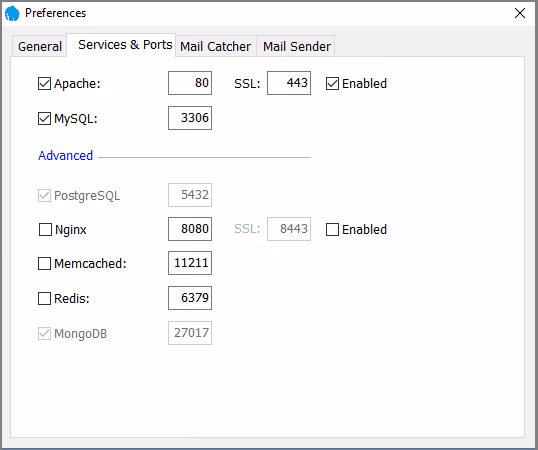This screenshot has height=450, width=538.
Task: Tick the Redis checkbox
Action: coord(44,298)
